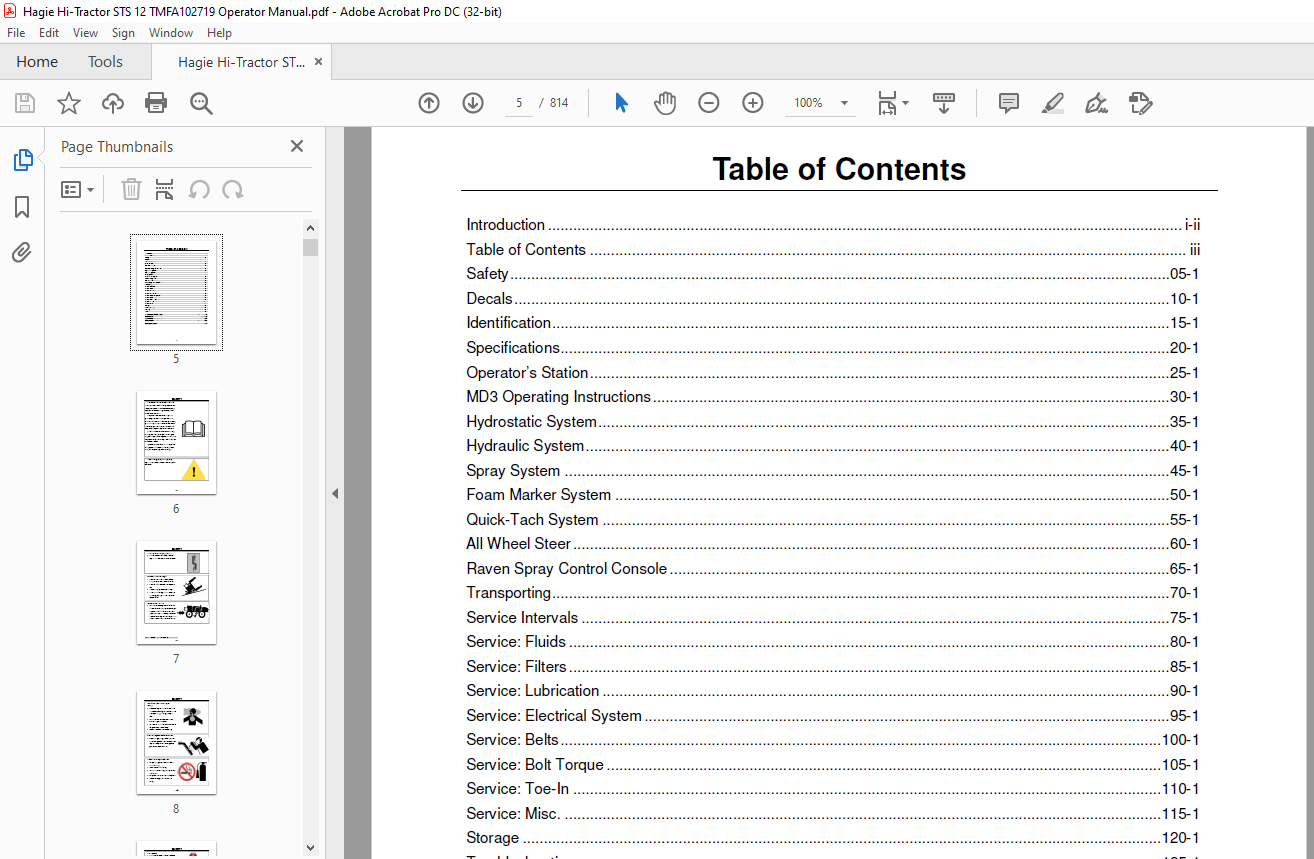Zoom out with minus button

pyautogui.click(x=709, y=103)
